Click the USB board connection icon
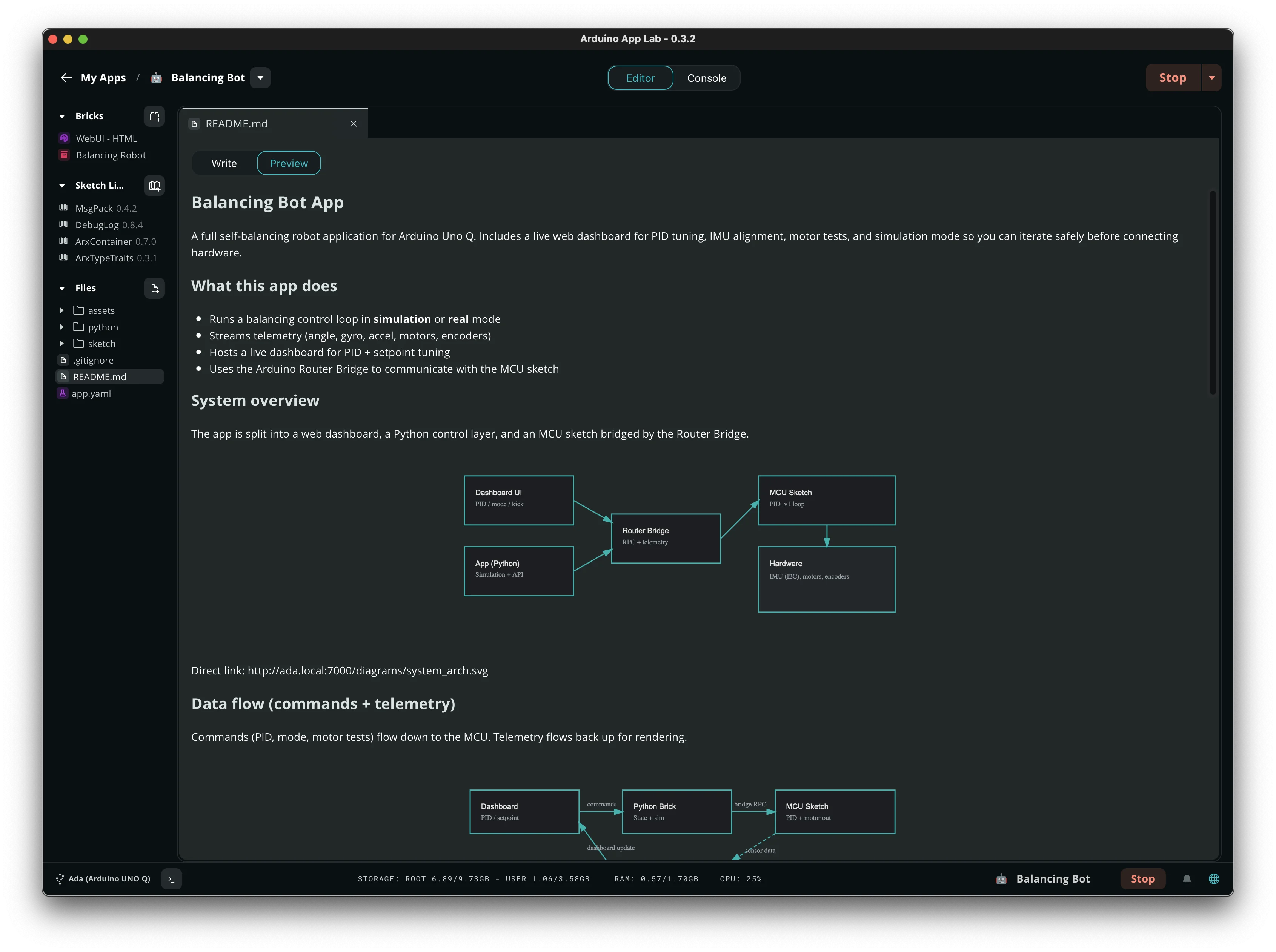This screenshot has height=952, width=1276. pos(59,879)
